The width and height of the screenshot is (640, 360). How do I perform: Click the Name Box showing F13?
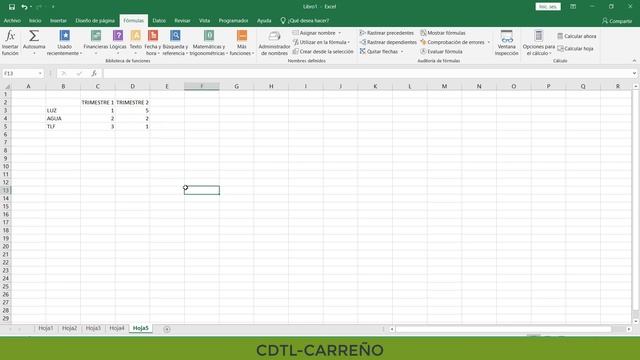(x=20, y=73)
